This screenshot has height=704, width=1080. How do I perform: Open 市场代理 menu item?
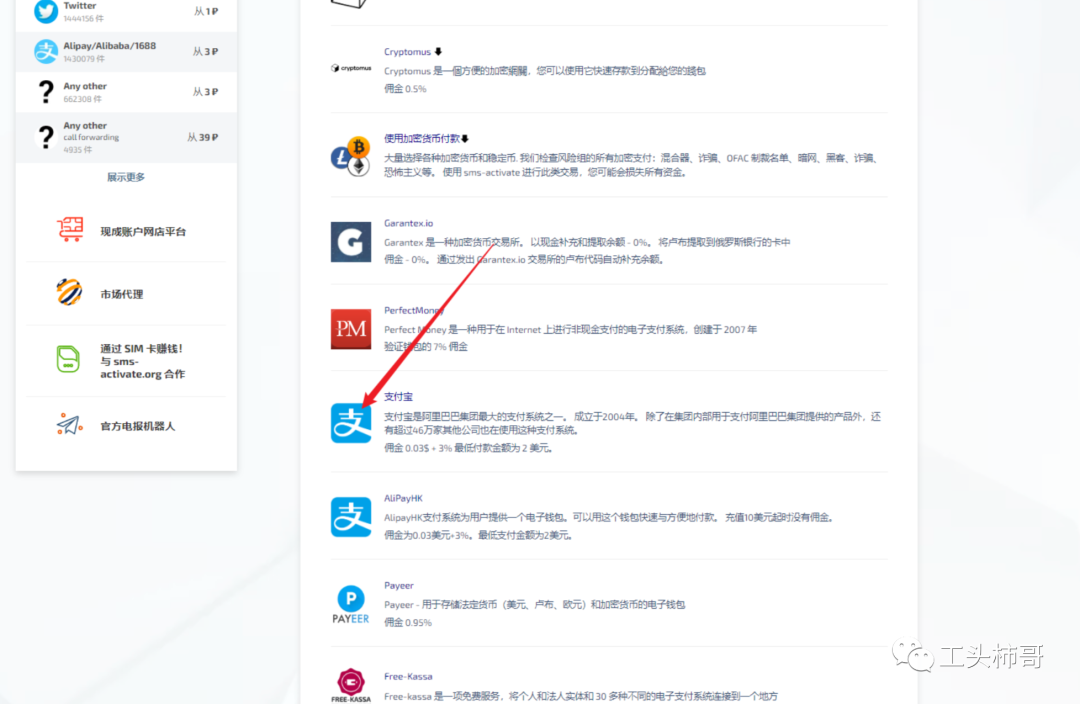click(121, 294)
